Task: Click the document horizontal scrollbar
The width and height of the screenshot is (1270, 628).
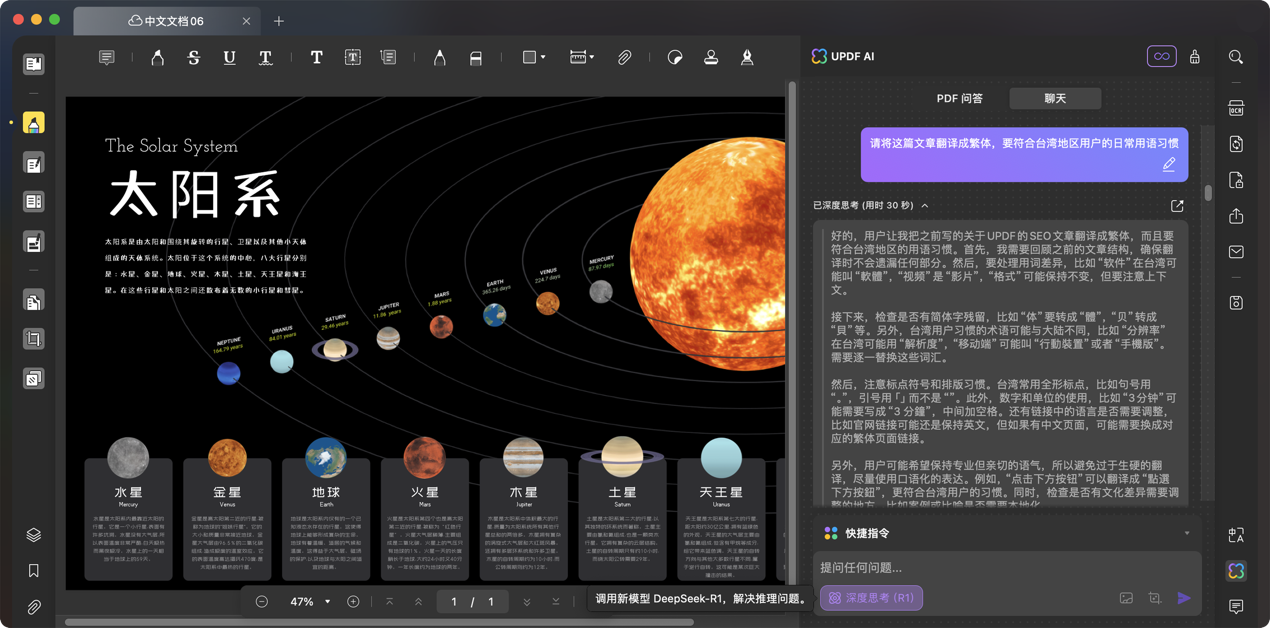Action: (x=379, y=622)
